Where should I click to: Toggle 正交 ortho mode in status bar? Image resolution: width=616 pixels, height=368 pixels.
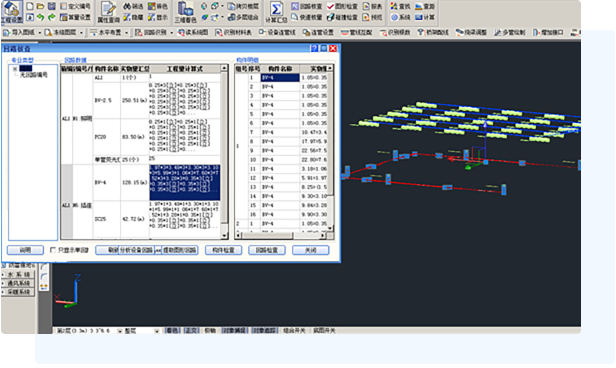click(x=191, y=331)
